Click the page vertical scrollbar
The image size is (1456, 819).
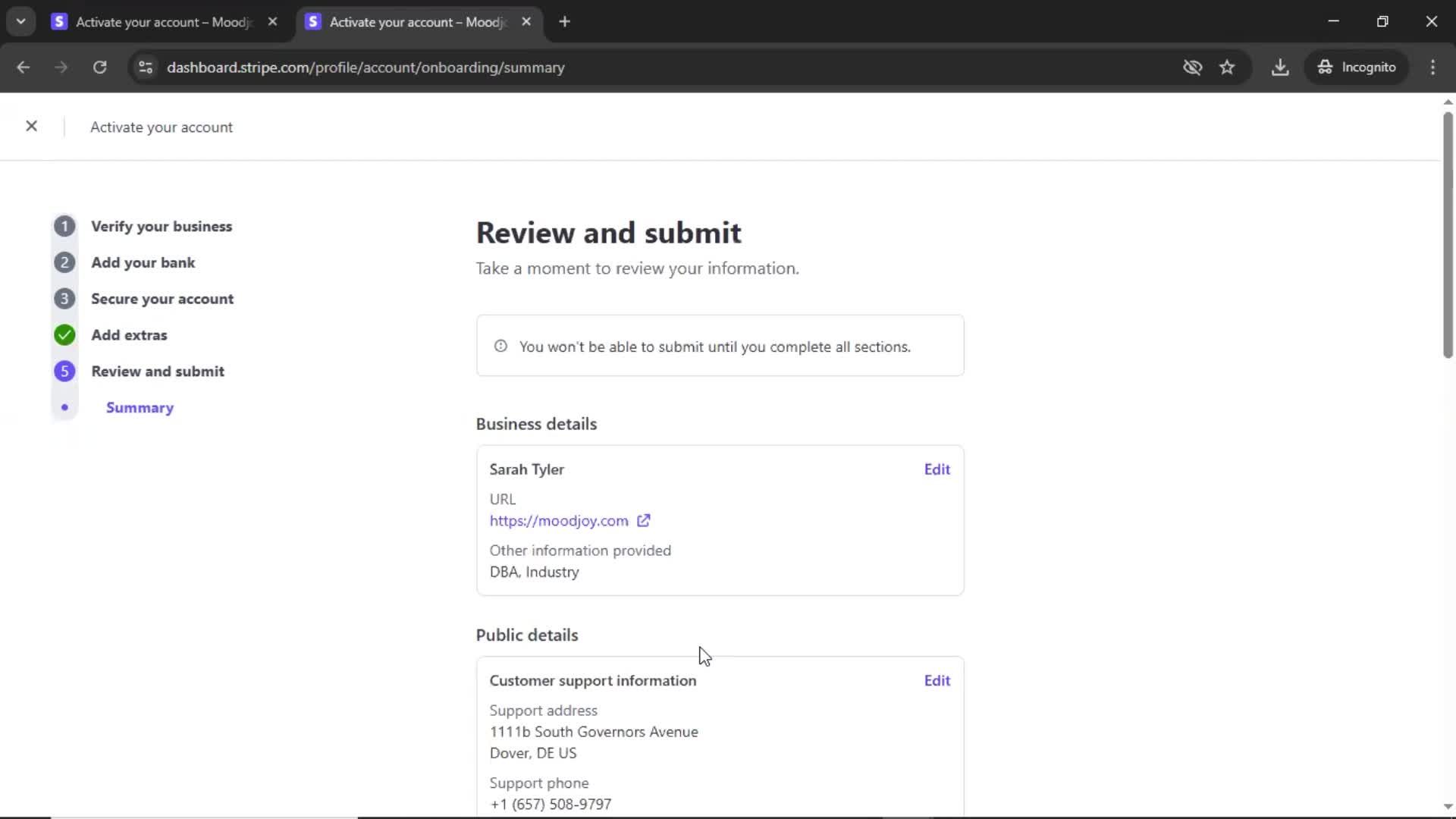point(1447,235)
